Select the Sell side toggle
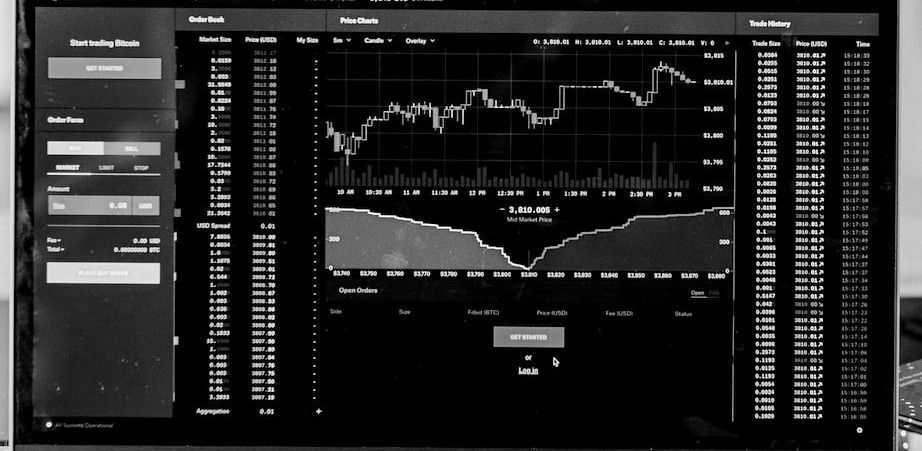922x451 pixels. click(132, 148)
